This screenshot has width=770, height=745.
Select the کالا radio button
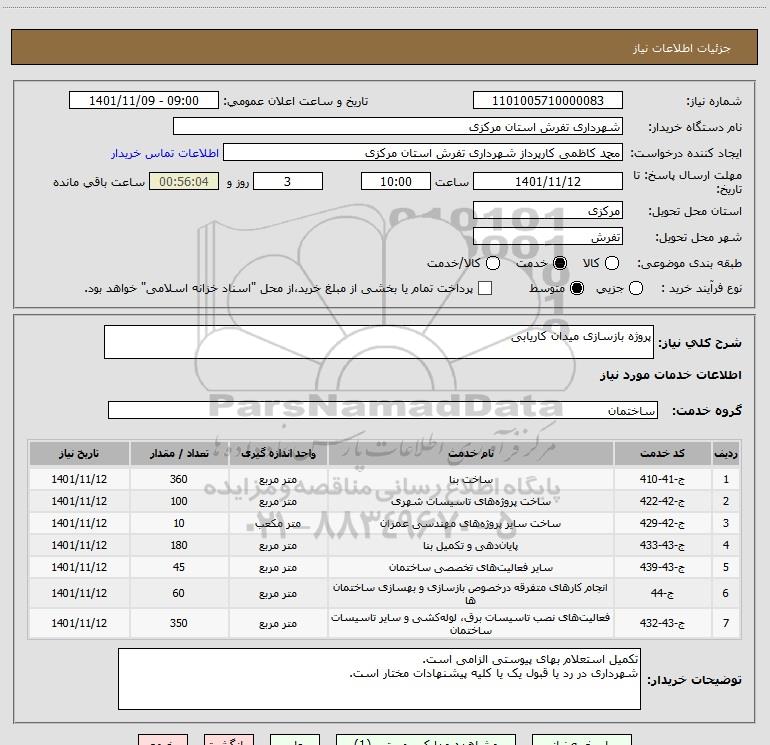pos(612,263)
